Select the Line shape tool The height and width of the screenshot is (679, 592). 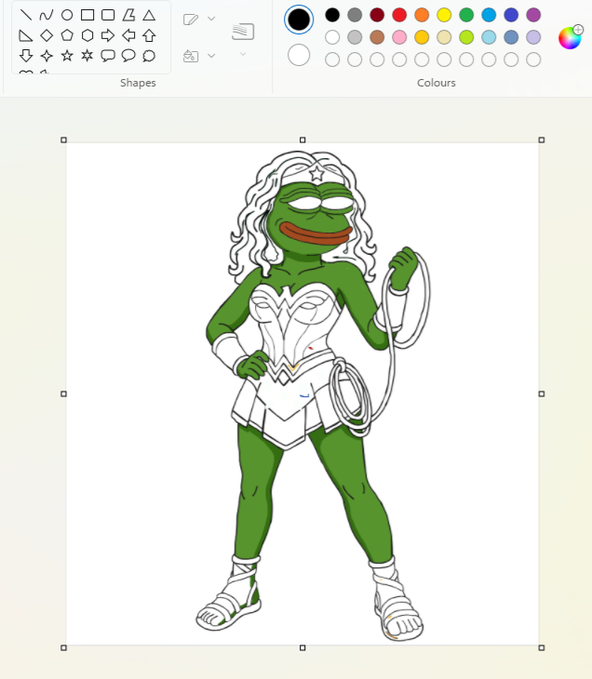coord(26,15)
